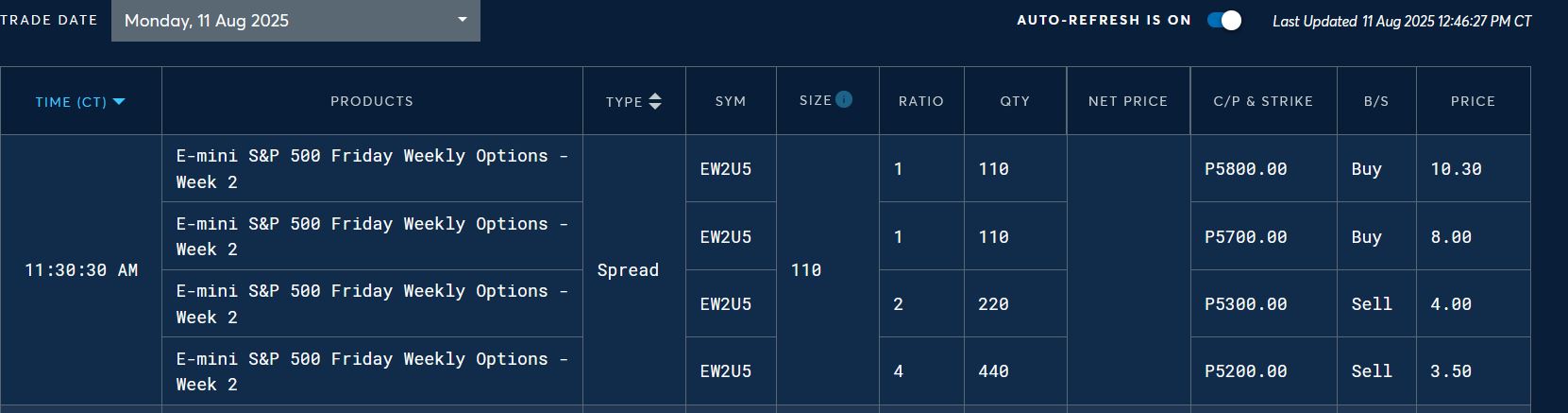The width and height of the screenshot is (1568, 413).
Task: Click the C/P & Strike column header
Action: pos(1264,101)
